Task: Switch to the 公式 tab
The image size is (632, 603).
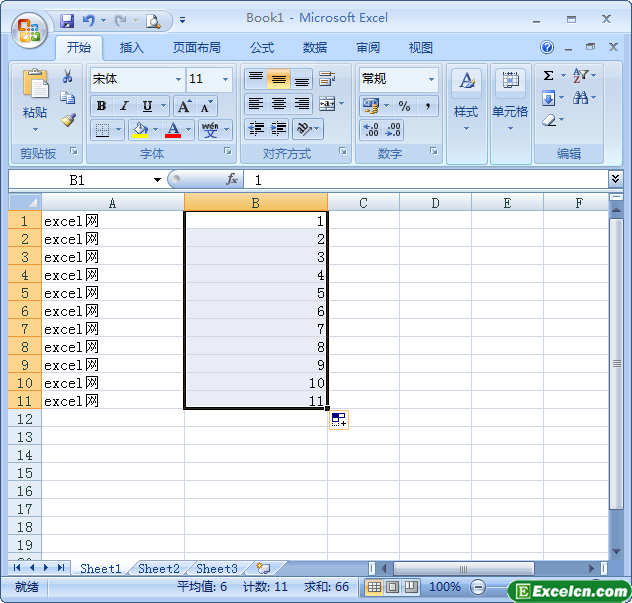Action: pyautogui.click(x=262, y=48)
